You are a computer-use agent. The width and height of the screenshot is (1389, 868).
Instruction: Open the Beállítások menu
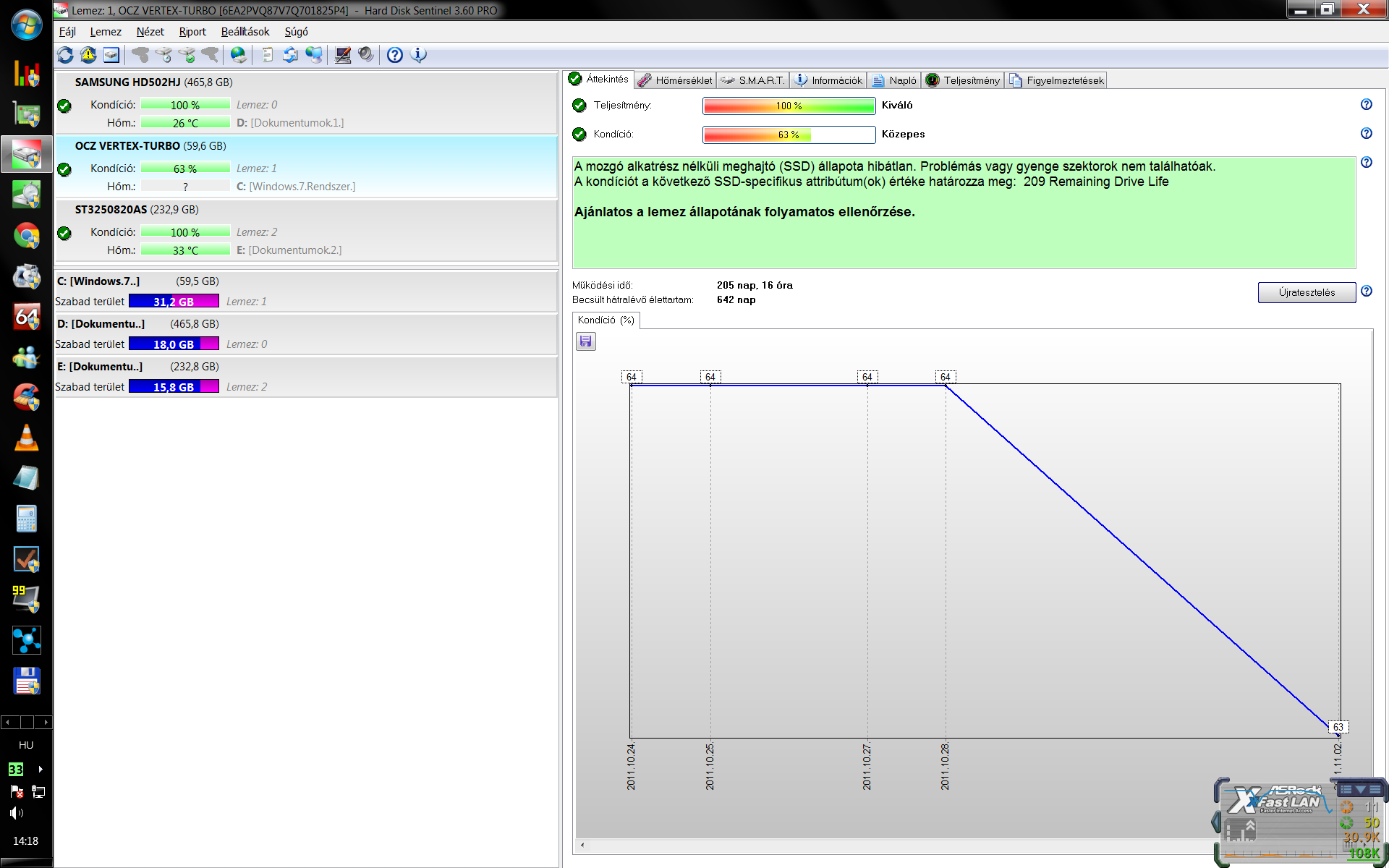coord(245,32)
